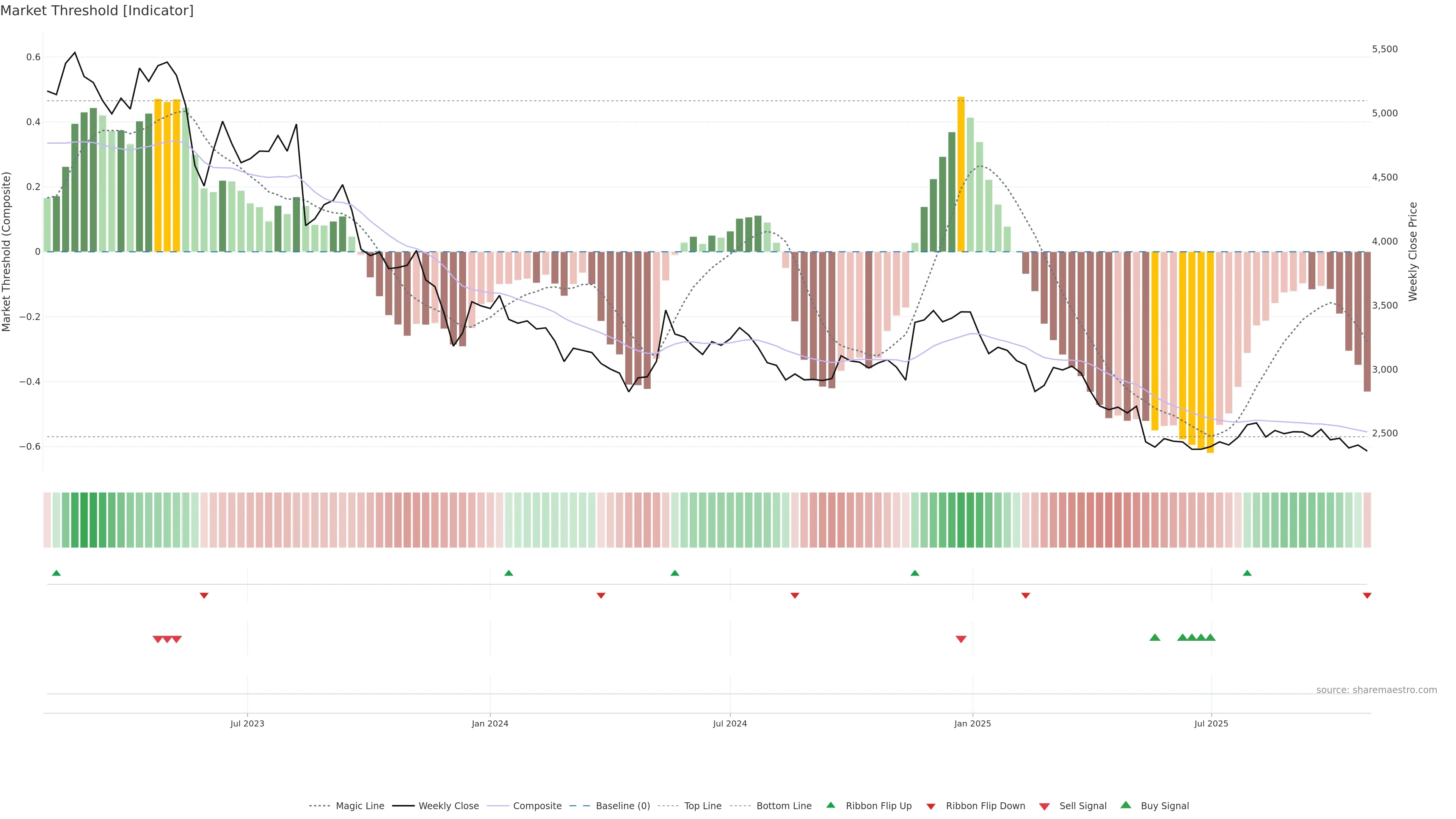Toggle Weekly Close legend entry
The image size is (1456, 819).
click(x=448, y=806)
